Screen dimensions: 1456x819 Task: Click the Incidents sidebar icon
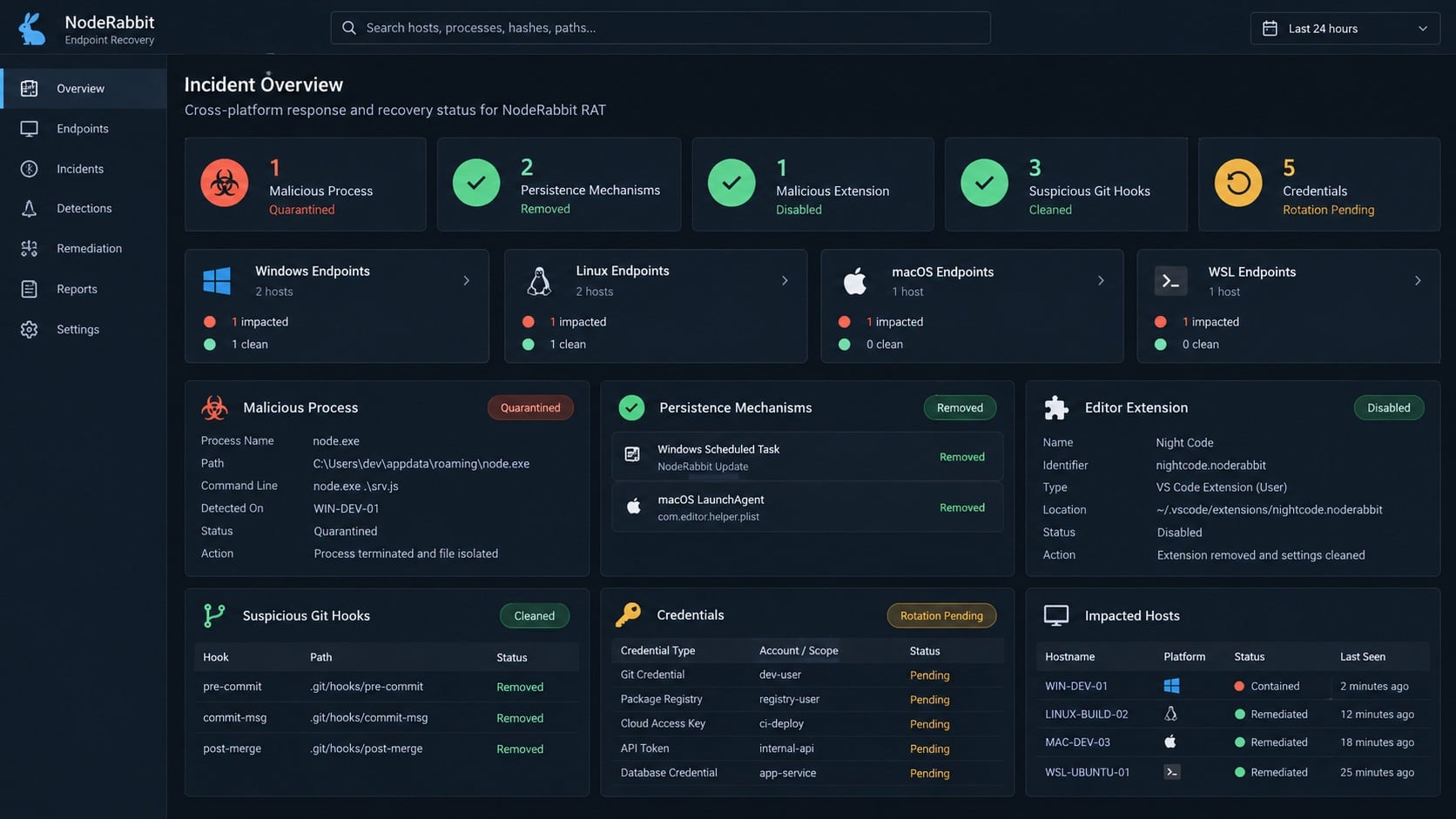click(29, 169)
